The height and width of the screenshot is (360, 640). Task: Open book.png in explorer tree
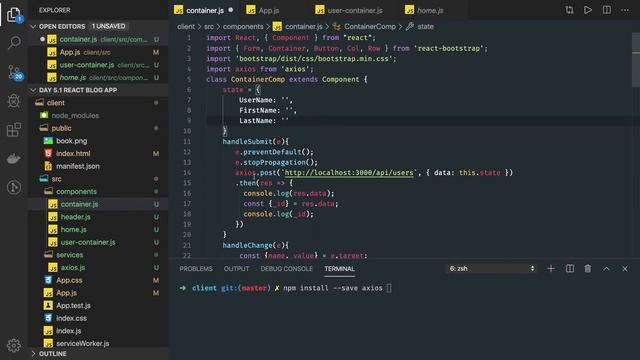(71, 141)
